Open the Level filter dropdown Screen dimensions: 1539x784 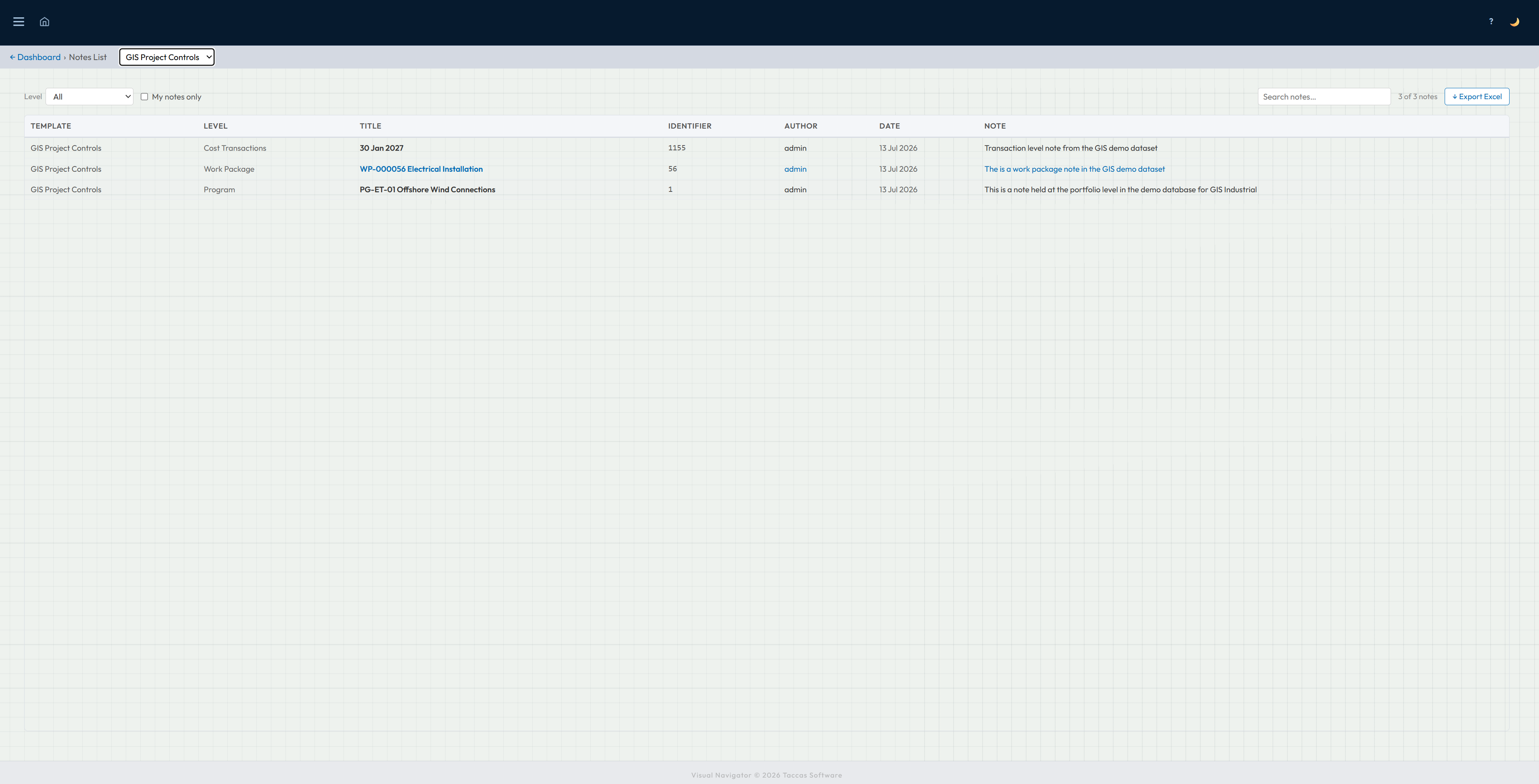(90, 97)
